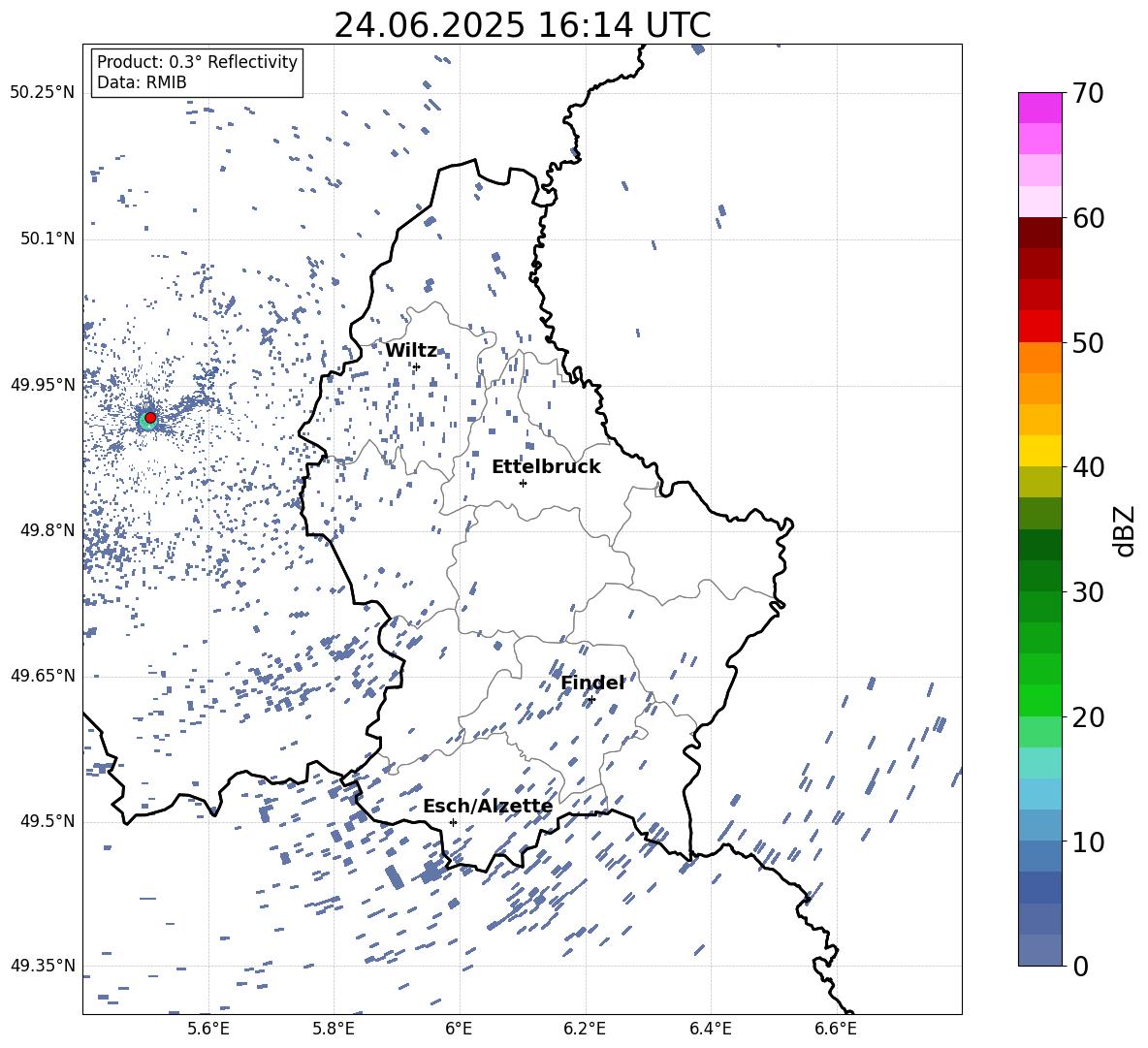
Task: Click the Wiltz city label
Action: click(411, 351)
